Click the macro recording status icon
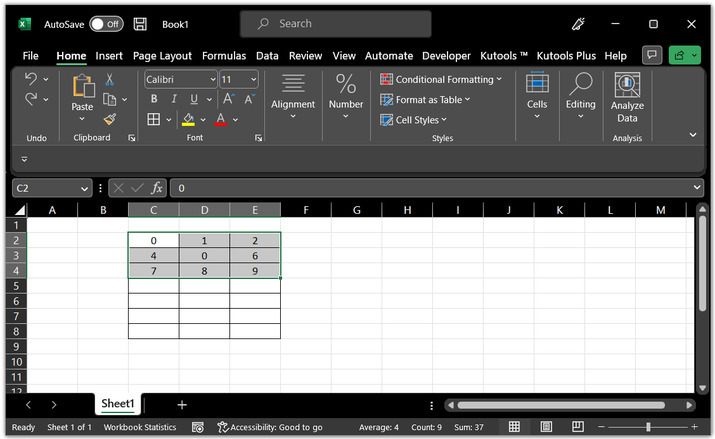The width and height of the screenshot is (715, 439). click(x=198, y=427)
